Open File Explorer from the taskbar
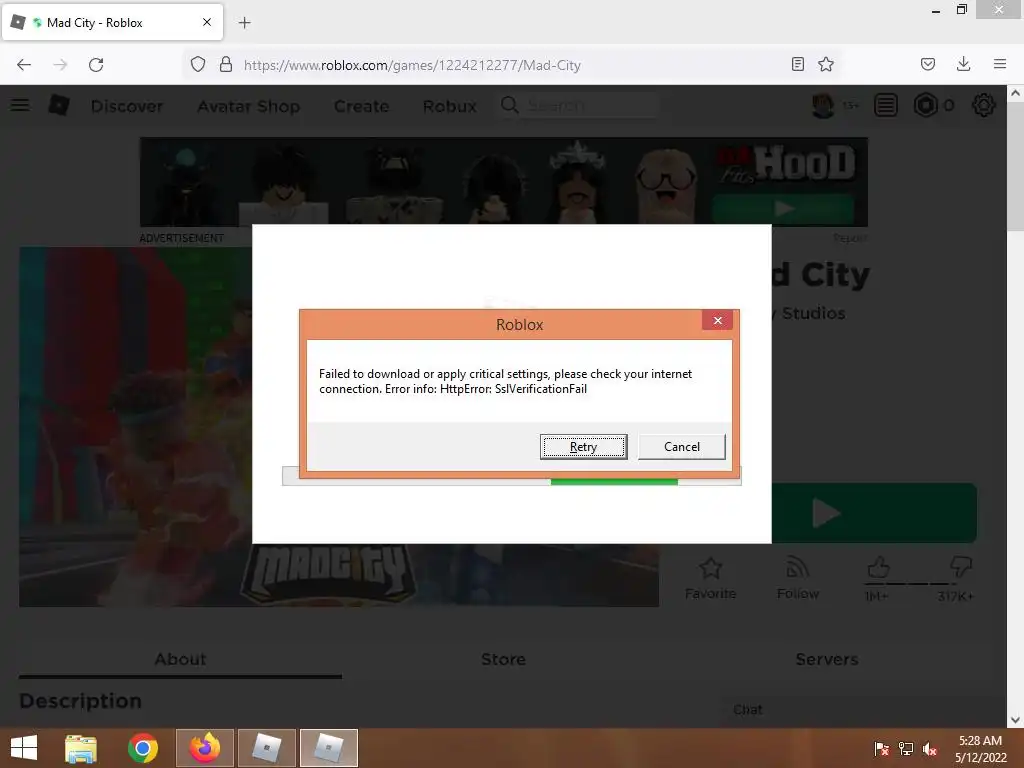This screenshot has width=1024, height=768. pos(81,748)
